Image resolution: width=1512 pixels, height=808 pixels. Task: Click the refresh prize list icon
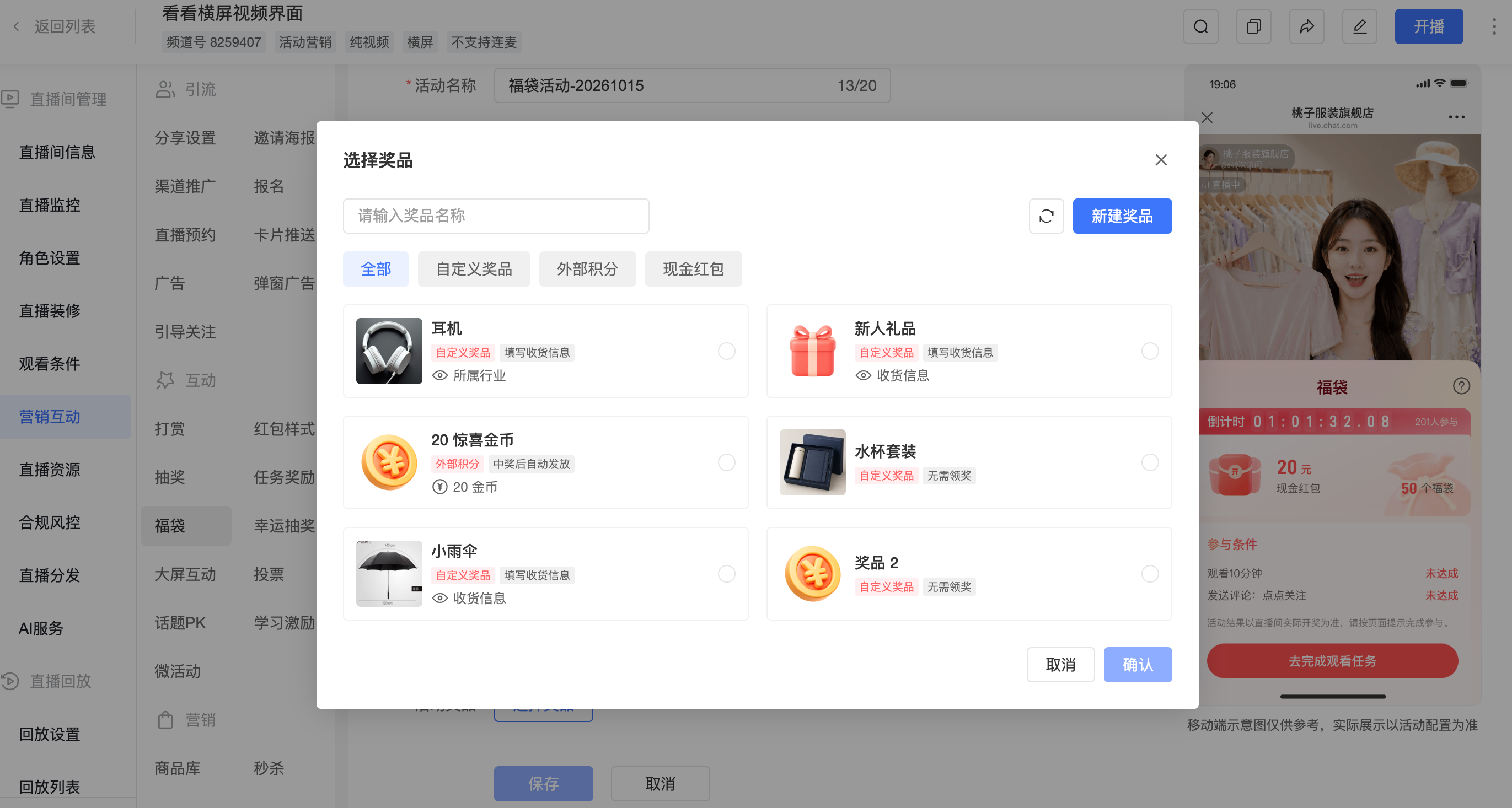click(x=1046, y=216)
